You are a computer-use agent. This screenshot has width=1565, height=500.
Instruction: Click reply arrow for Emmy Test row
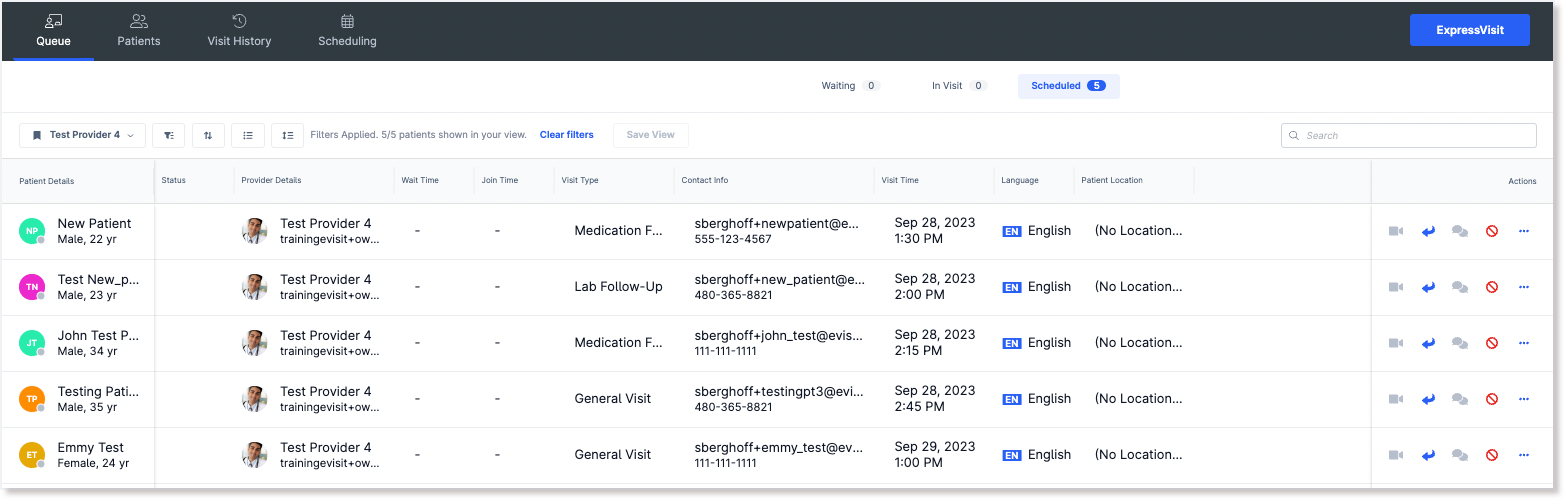1428,455
